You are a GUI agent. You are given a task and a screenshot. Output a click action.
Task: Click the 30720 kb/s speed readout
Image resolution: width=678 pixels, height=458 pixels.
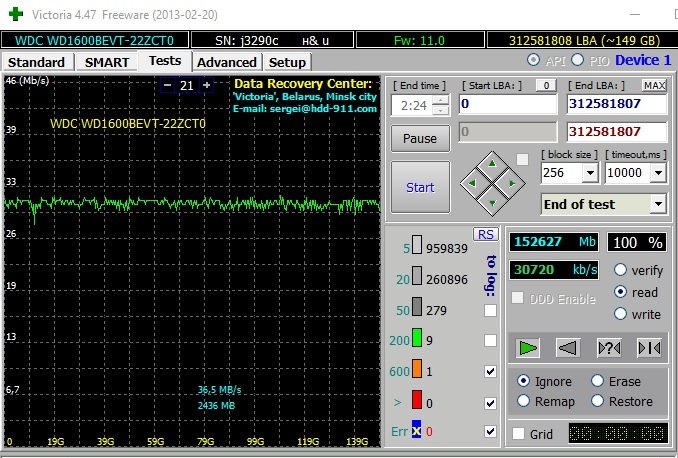[554, 270]
